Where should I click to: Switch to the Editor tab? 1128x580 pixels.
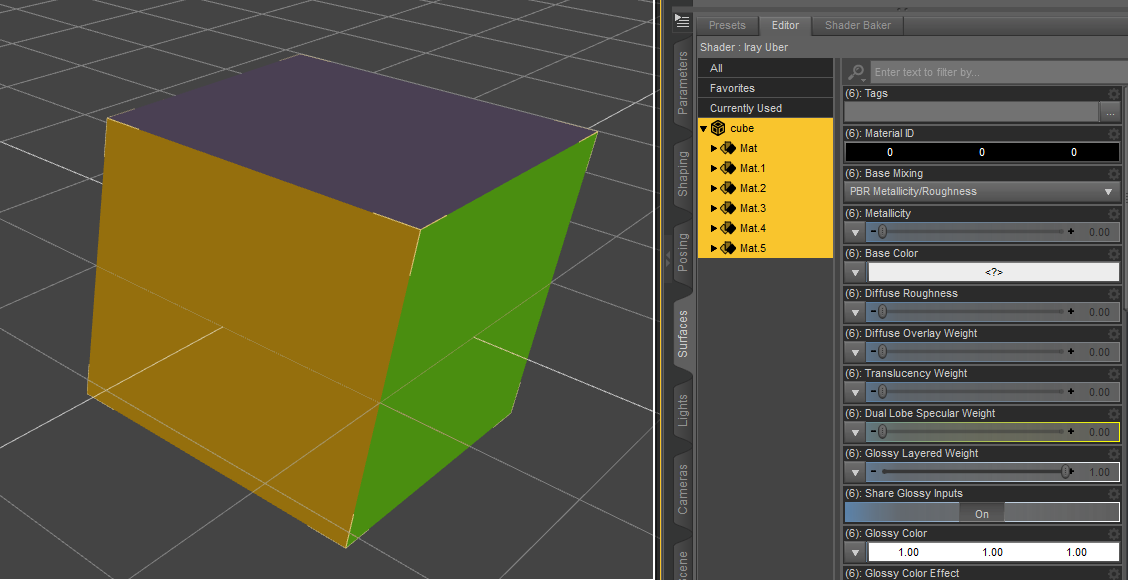(x=785, y=25)
